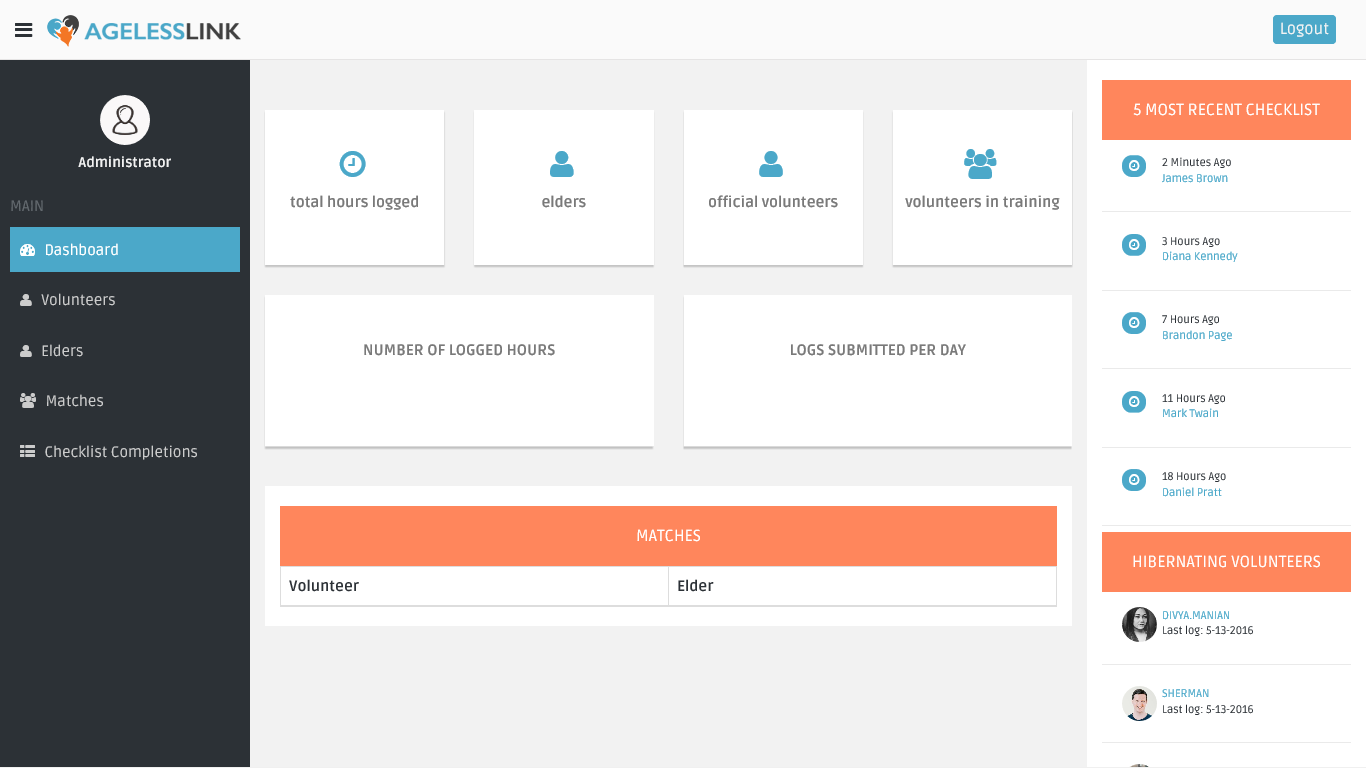
Task: Click the volunteers in training group icon
Action: click(980, 163)
